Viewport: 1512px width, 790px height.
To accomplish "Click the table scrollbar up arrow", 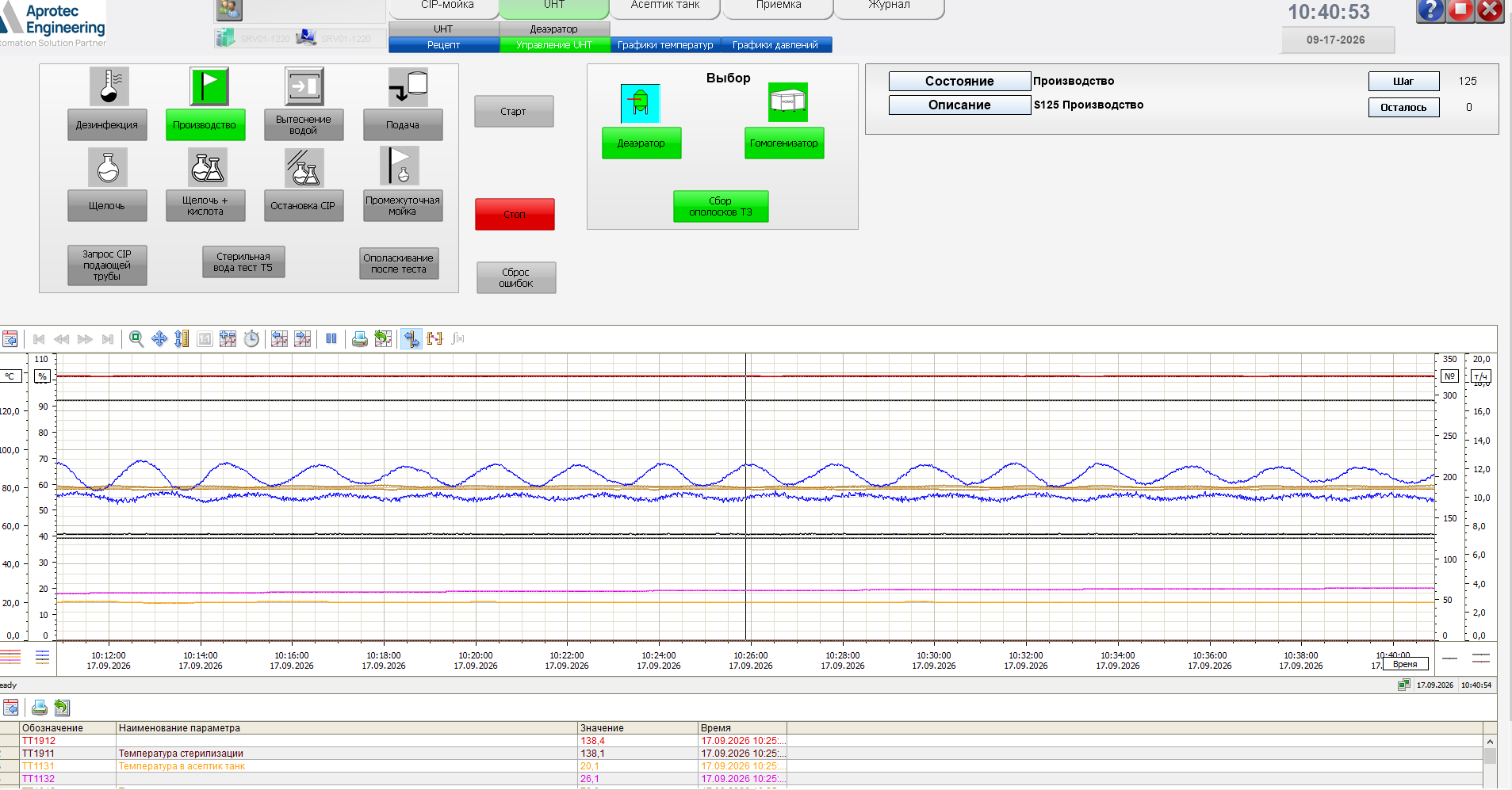I will [1490, 742].
